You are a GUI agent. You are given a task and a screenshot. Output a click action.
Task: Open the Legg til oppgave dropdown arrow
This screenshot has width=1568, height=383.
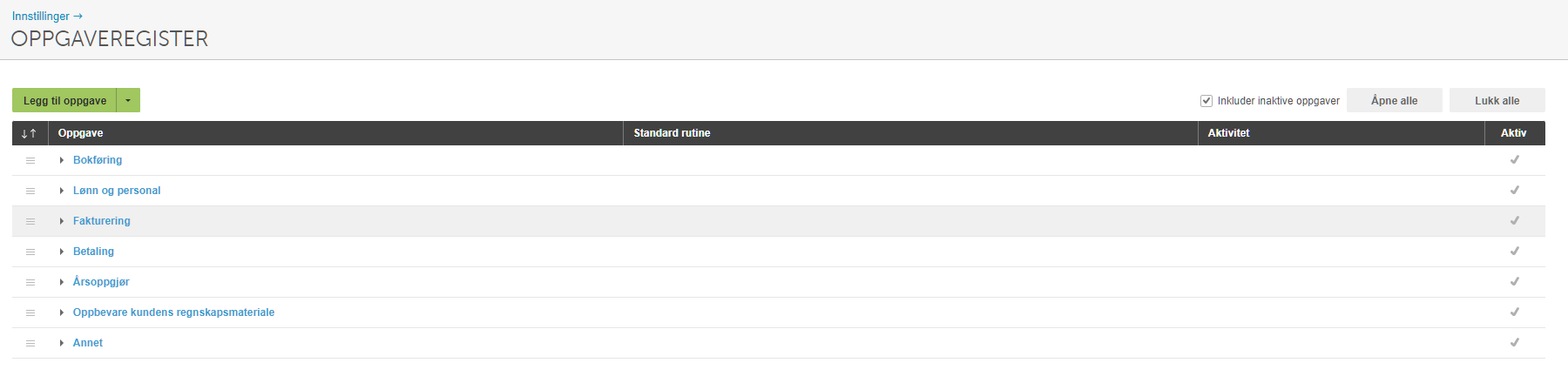coord(128,101)
